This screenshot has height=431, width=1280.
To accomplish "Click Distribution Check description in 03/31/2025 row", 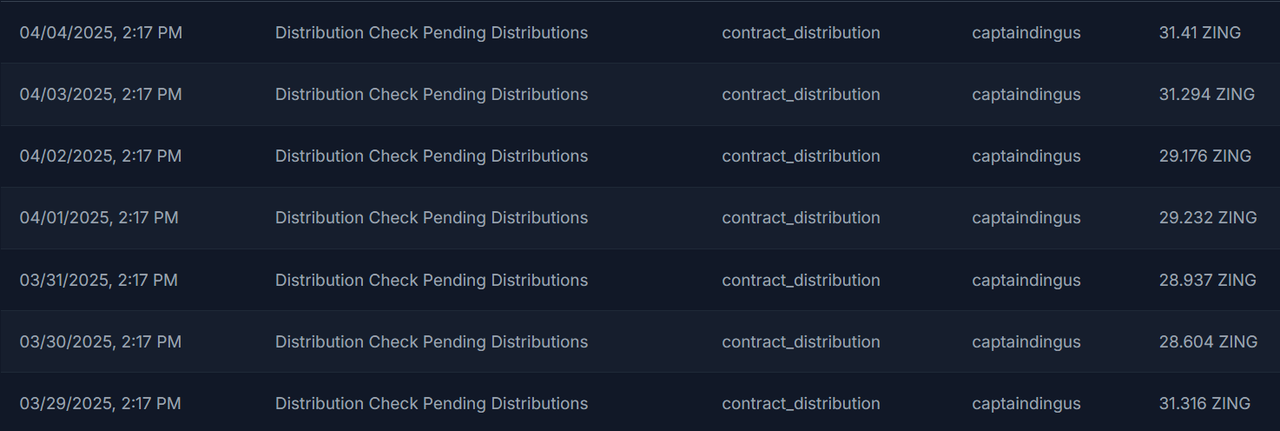I will coord(431,281).
